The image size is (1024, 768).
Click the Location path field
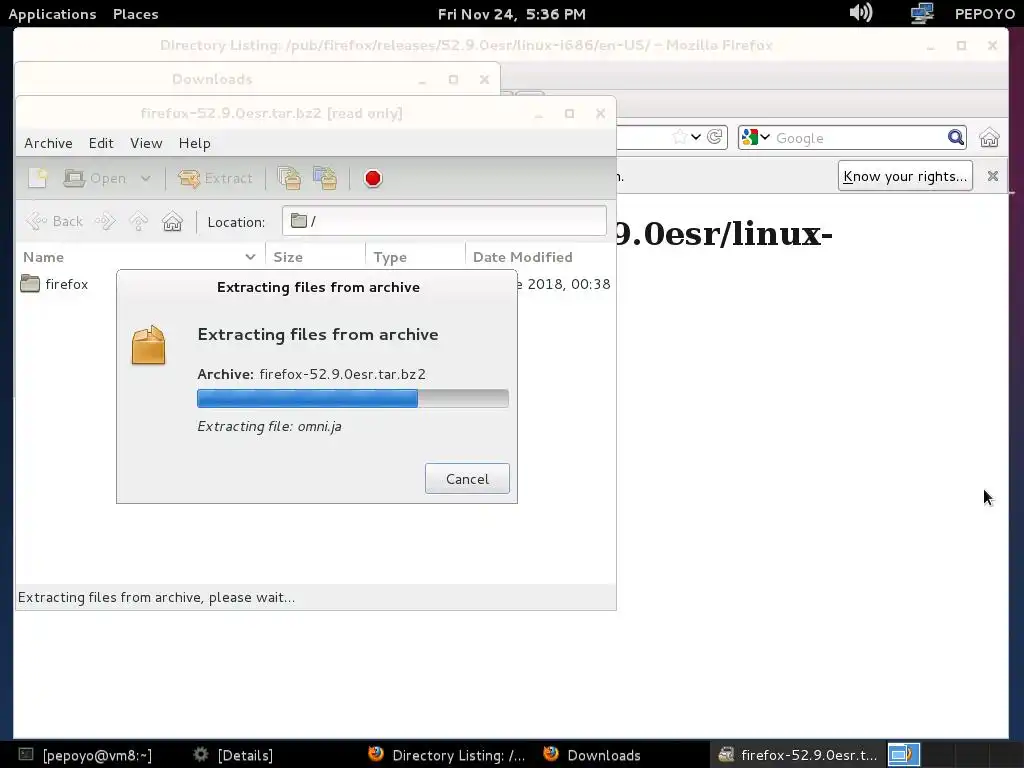coord(444,221)
